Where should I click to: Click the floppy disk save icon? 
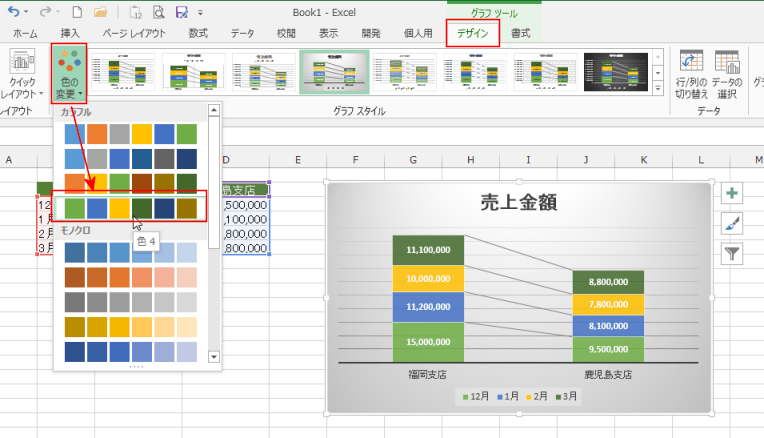point(182,13)
